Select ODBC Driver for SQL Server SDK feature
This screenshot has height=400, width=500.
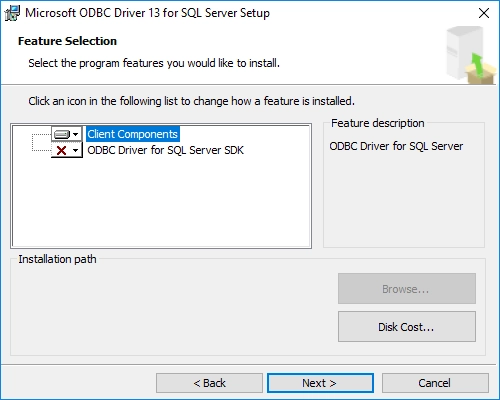[165, 150]
